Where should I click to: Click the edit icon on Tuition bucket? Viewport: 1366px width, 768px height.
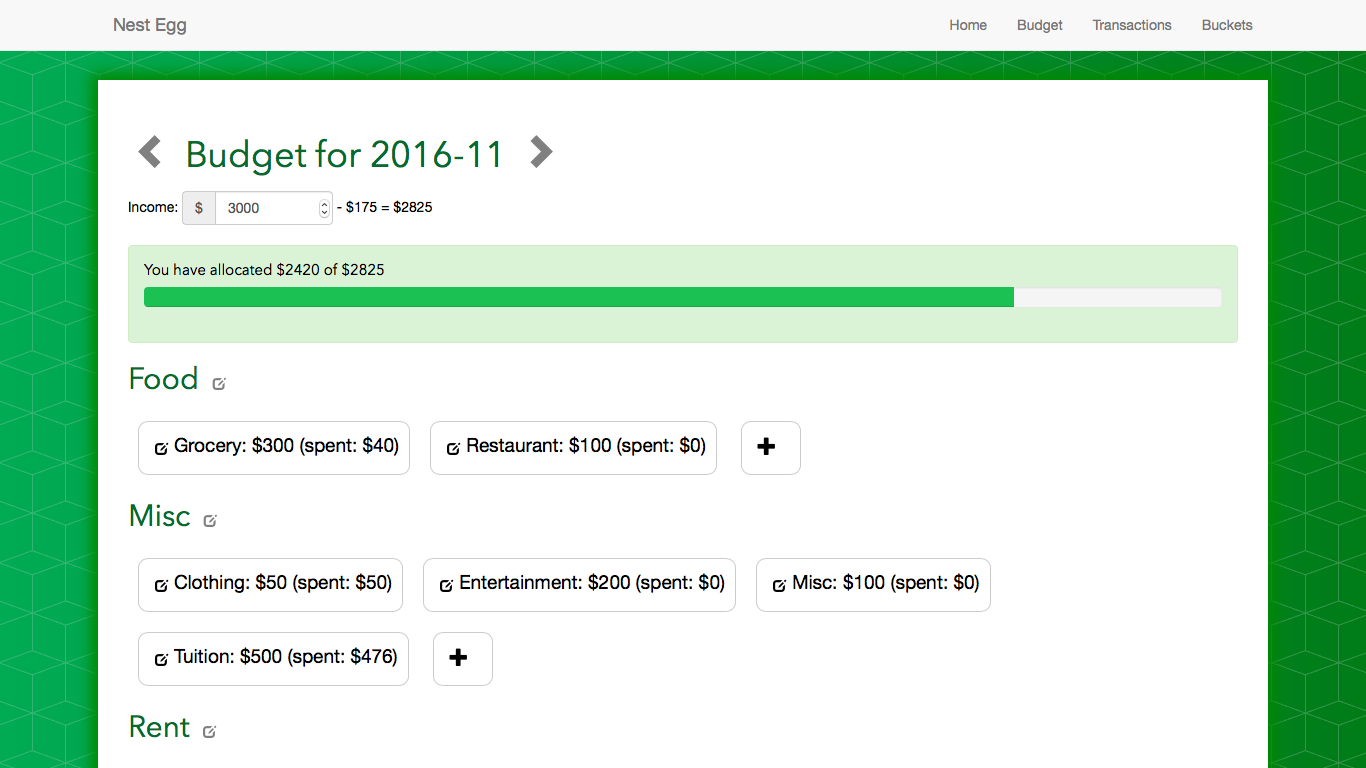click(x=161, y=659)
